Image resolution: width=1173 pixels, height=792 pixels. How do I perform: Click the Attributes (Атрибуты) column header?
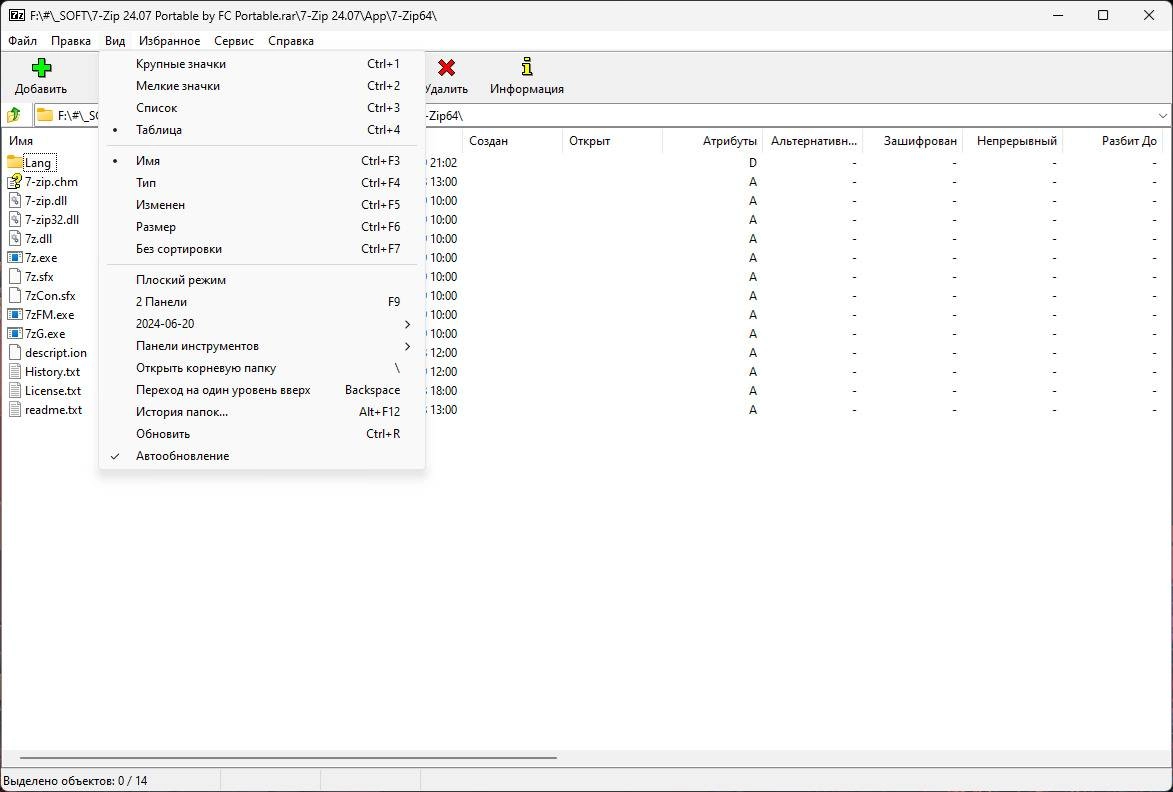[x=712, y=141]
